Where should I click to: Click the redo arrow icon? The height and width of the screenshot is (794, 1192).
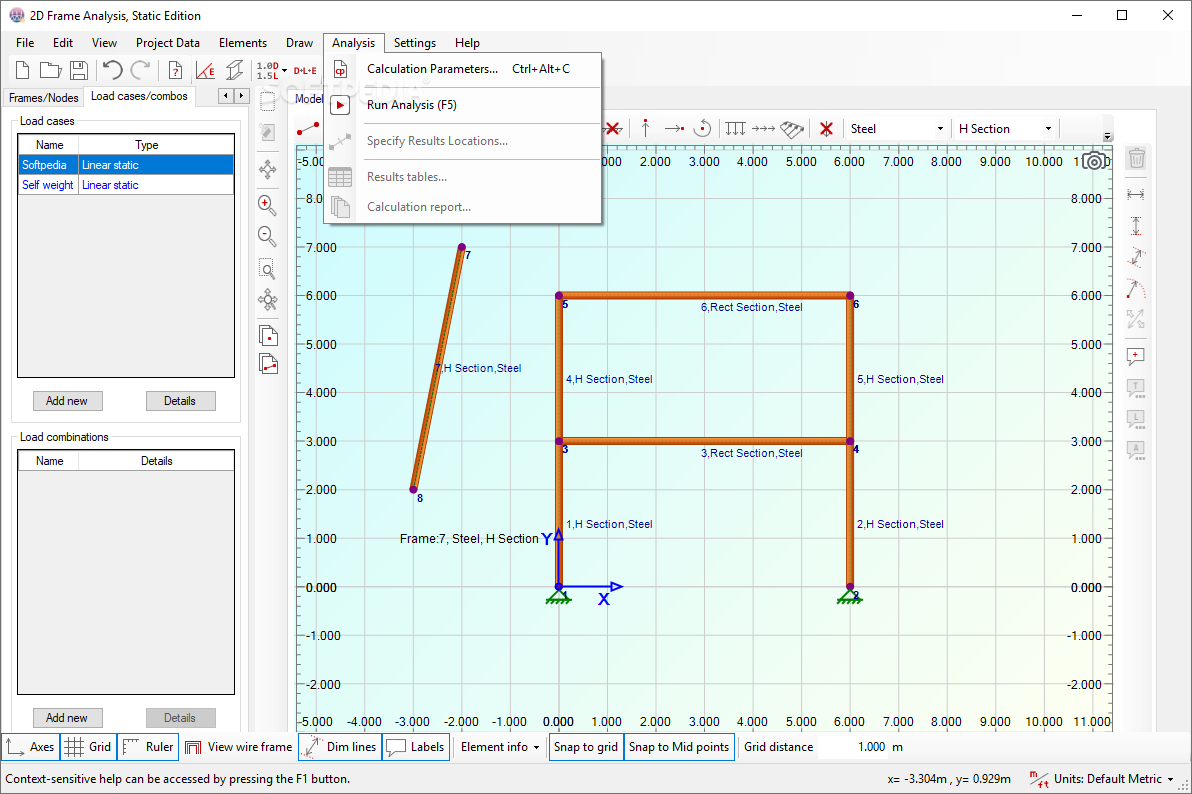click(140, 70)
